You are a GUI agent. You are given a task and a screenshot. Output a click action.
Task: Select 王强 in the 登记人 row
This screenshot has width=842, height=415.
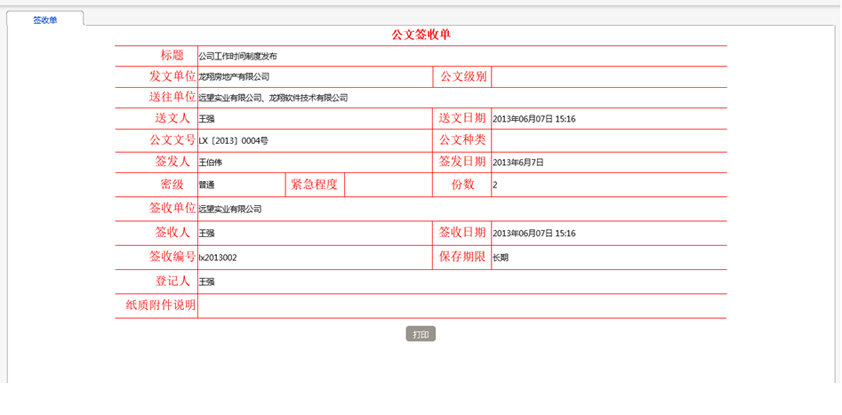[x=206, y=282]
